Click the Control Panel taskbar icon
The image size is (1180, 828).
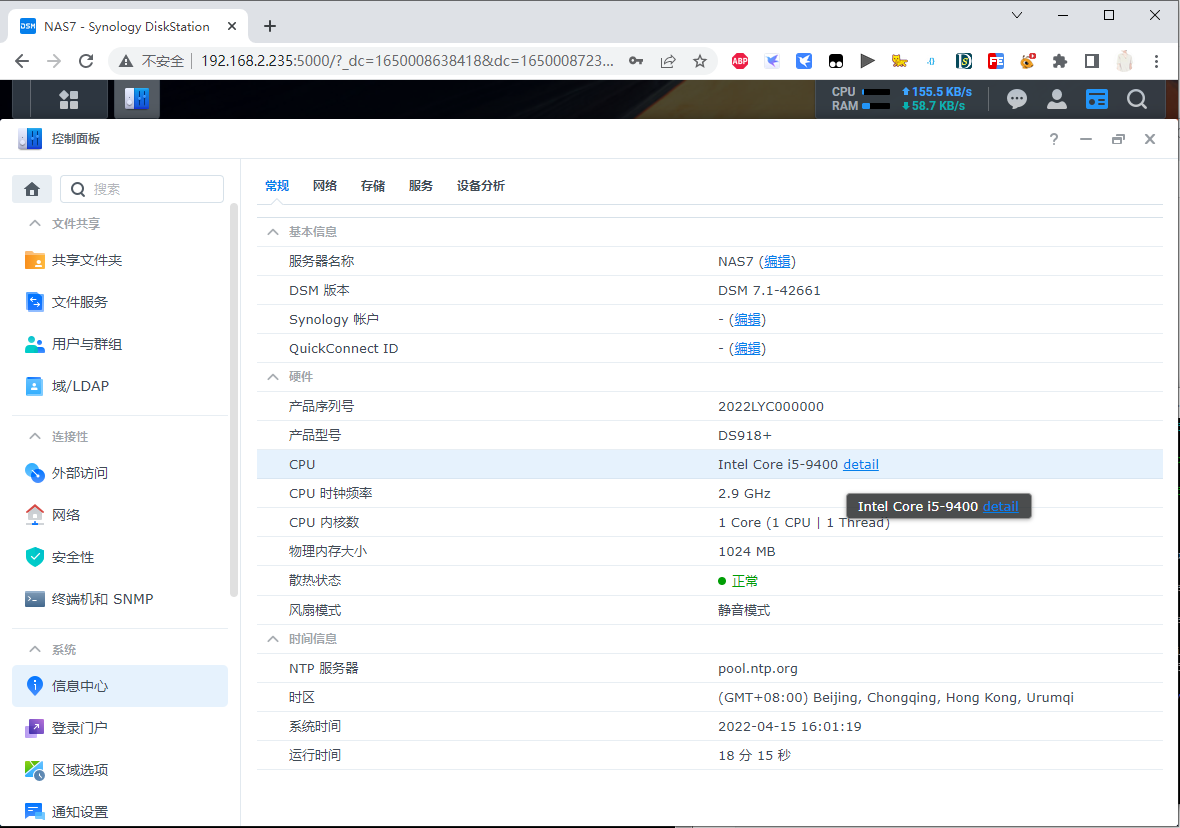137,99
